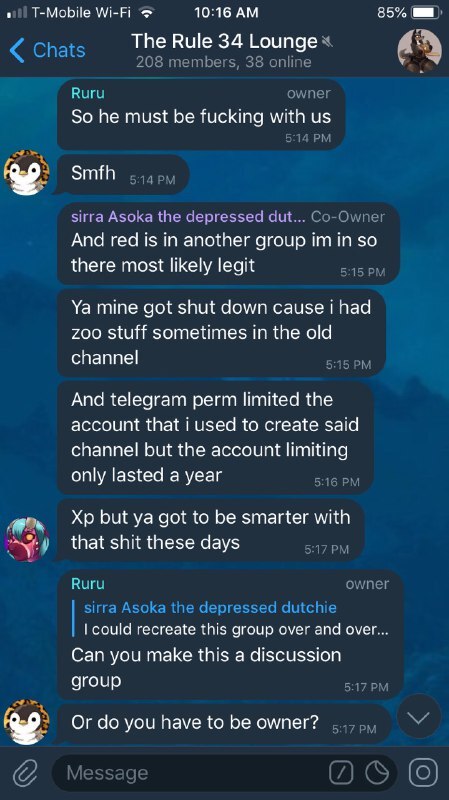Select the 'zoo stuff' message bubble
449x800 pixels.
tap(221, 333)
